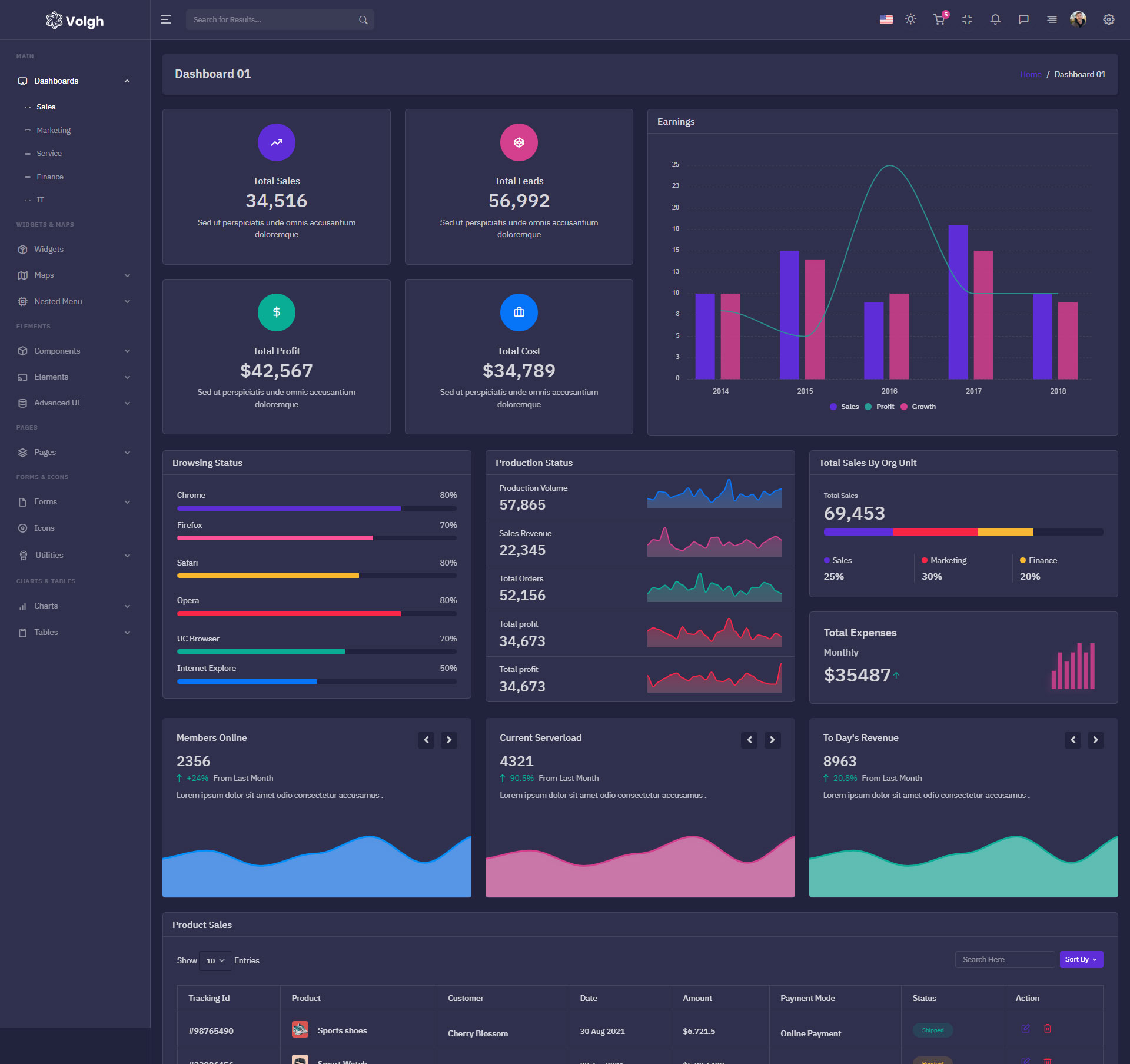Click the Search Here table field
Viewport: 1130px width, 1064px height.
(1004, 959)
